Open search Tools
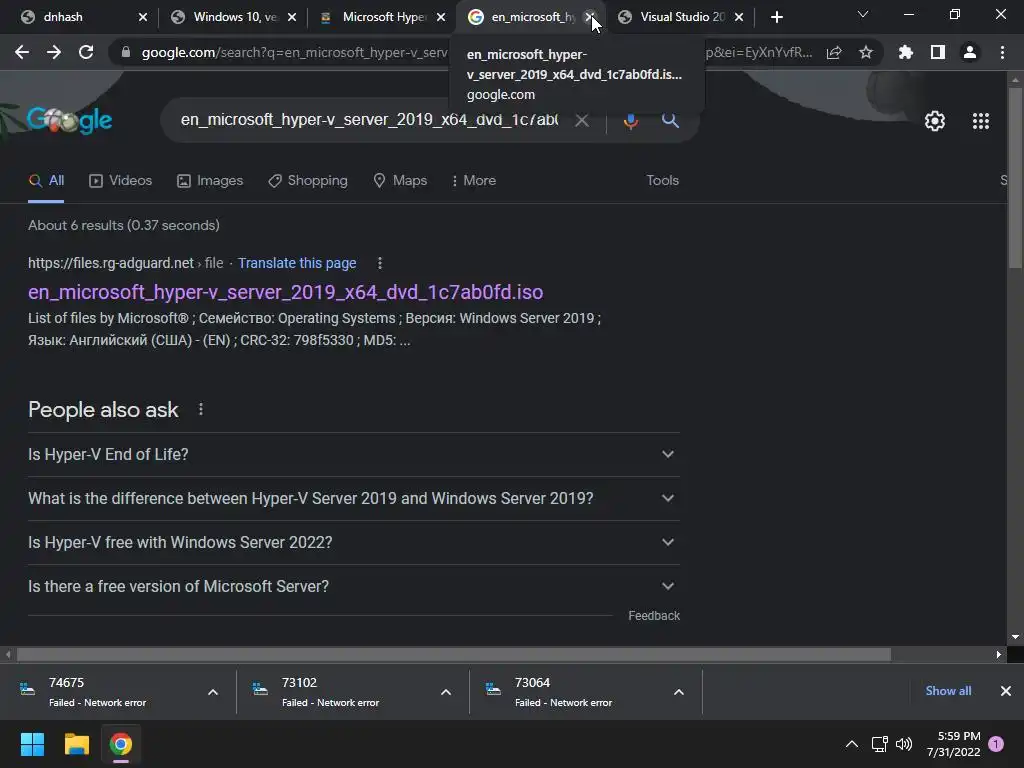 662,180
